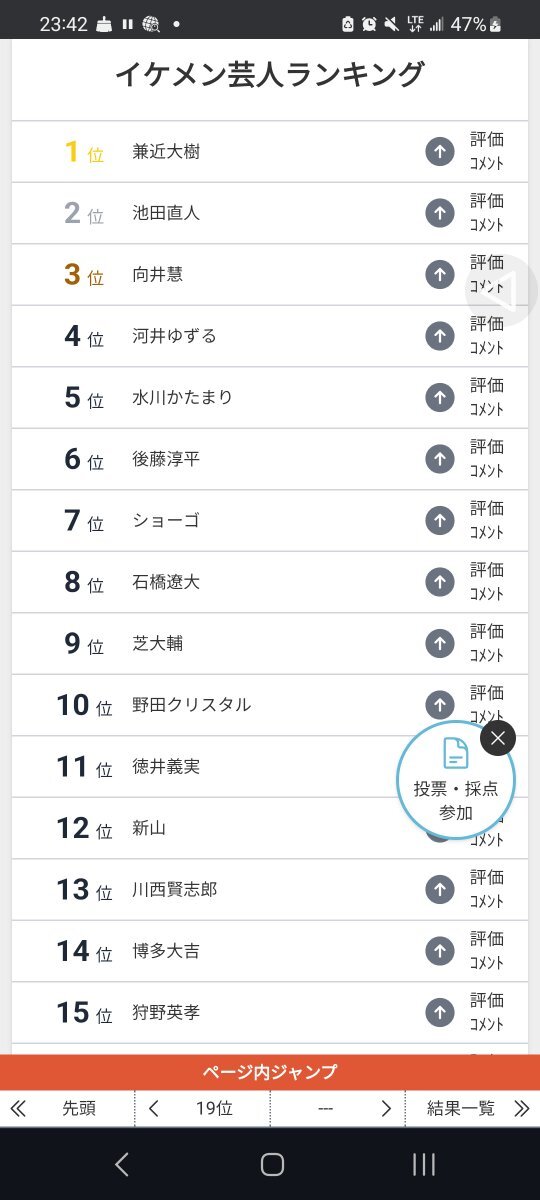
Task: Go to 結果一覧 in bottom bar
Action: coord(472,1108)
